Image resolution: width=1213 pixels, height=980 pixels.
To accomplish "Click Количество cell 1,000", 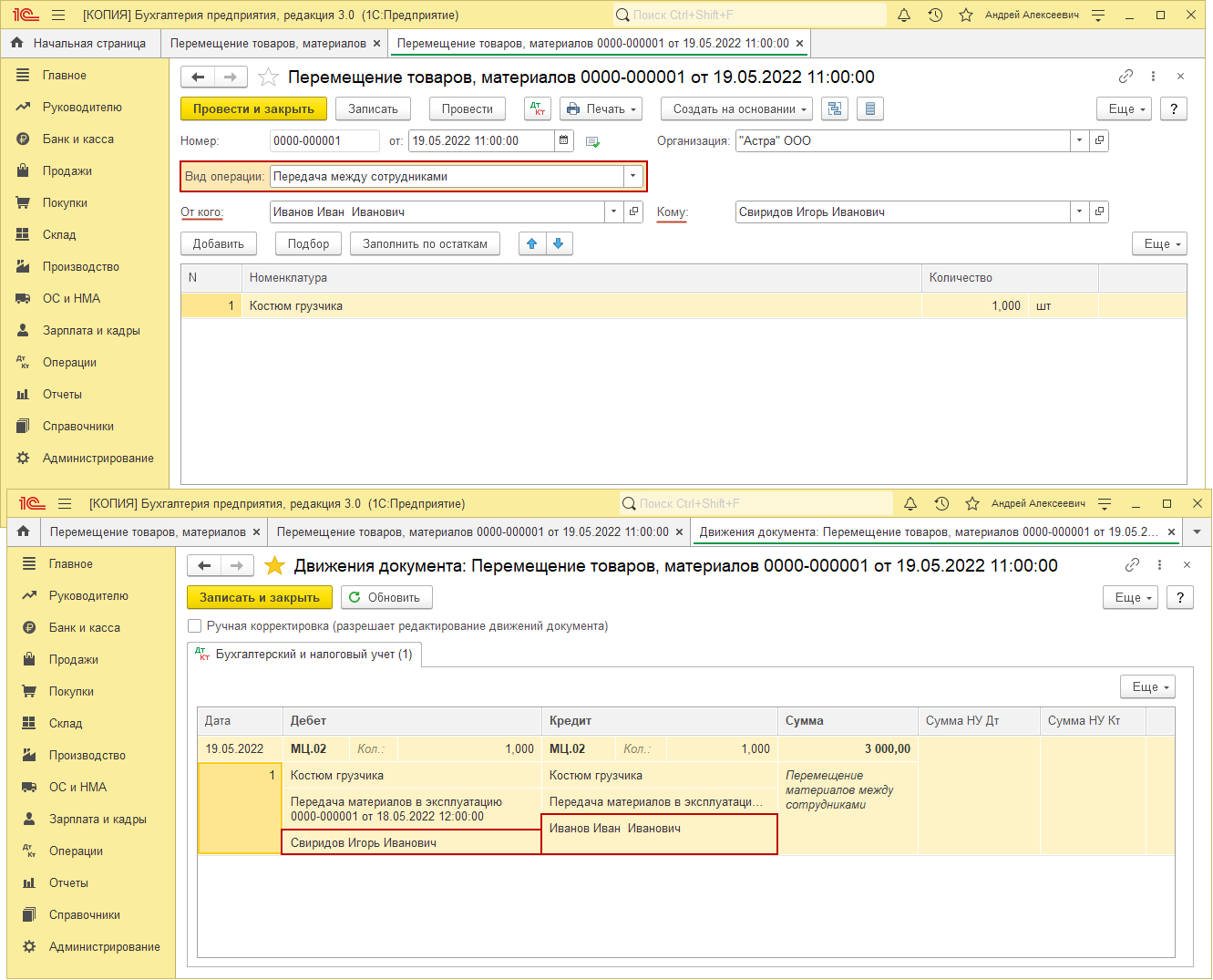I will (975, 305).
